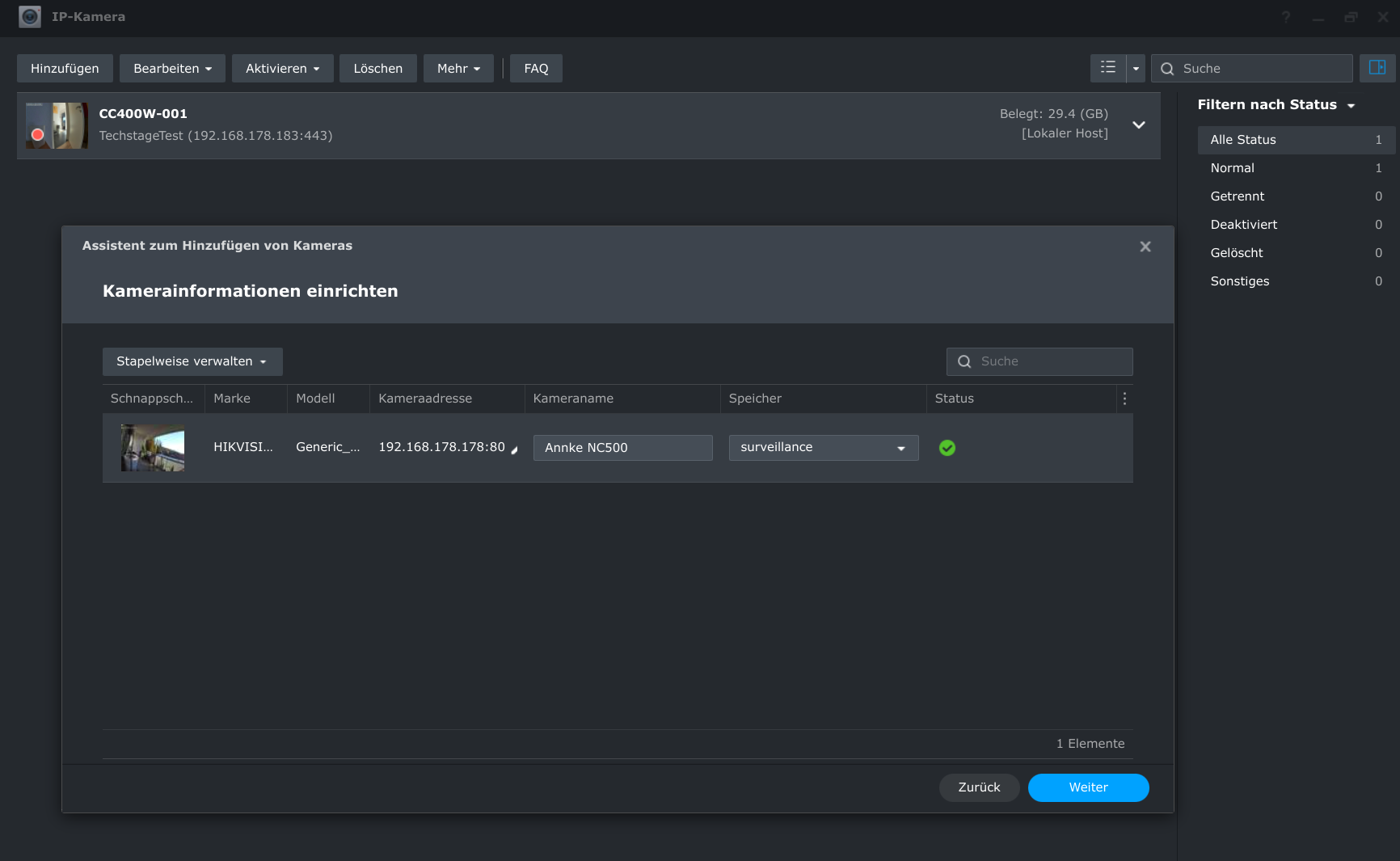Image resolution: width=1400 pixels, height=861 pixels.
Task: Select the Getrennt status filter
Action: 1238,196
